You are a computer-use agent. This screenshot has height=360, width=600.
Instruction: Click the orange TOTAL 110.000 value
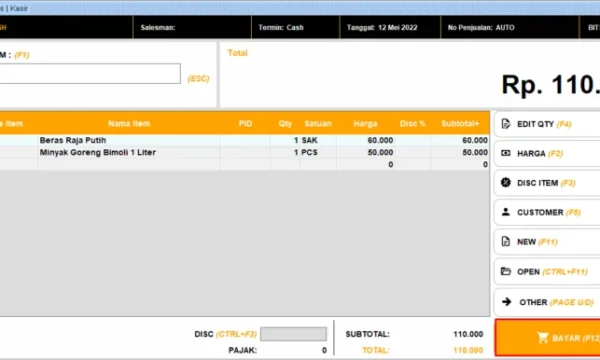(468, 350)
